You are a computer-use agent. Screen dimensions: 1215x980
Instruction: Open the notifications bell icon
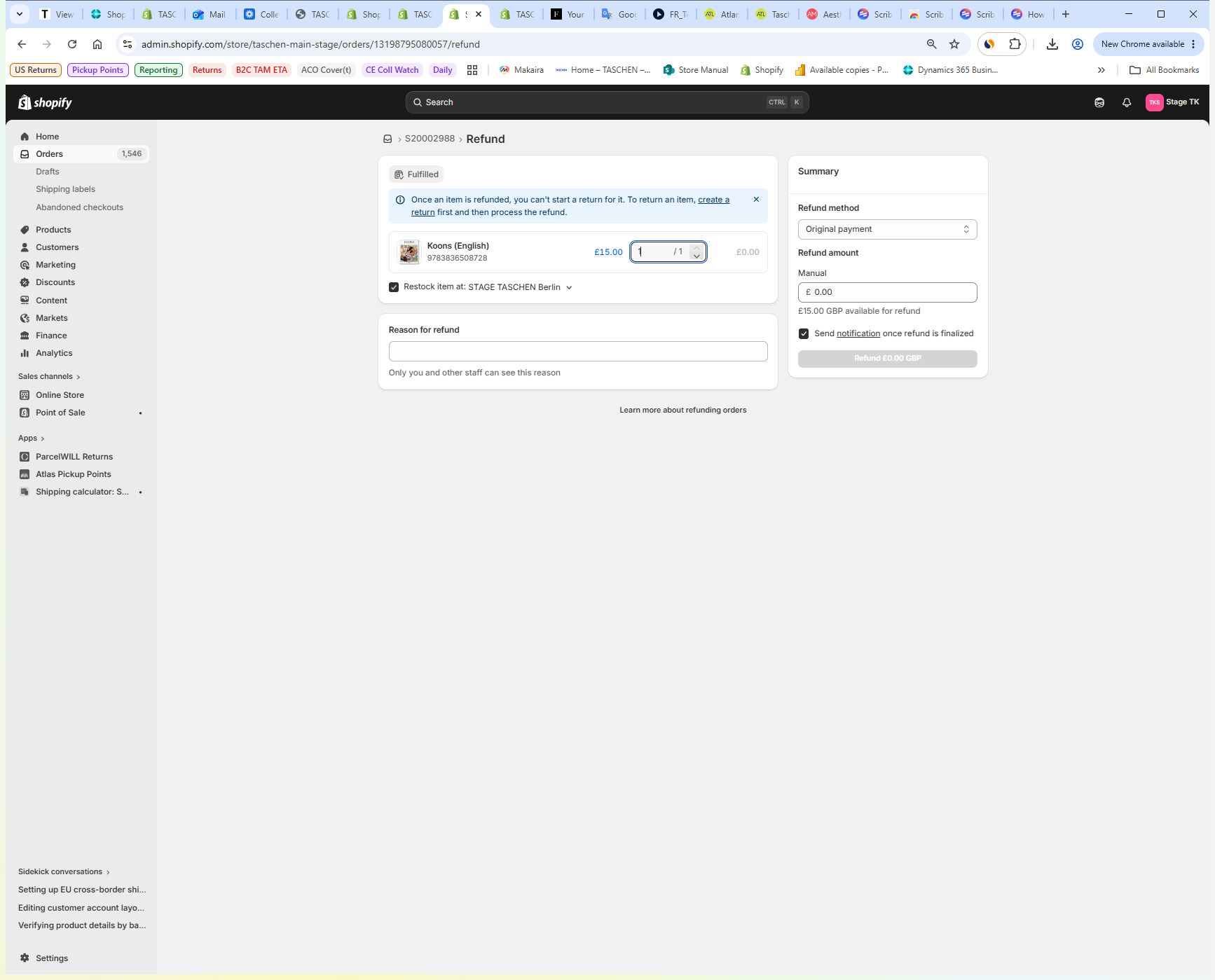[1127, 102]
